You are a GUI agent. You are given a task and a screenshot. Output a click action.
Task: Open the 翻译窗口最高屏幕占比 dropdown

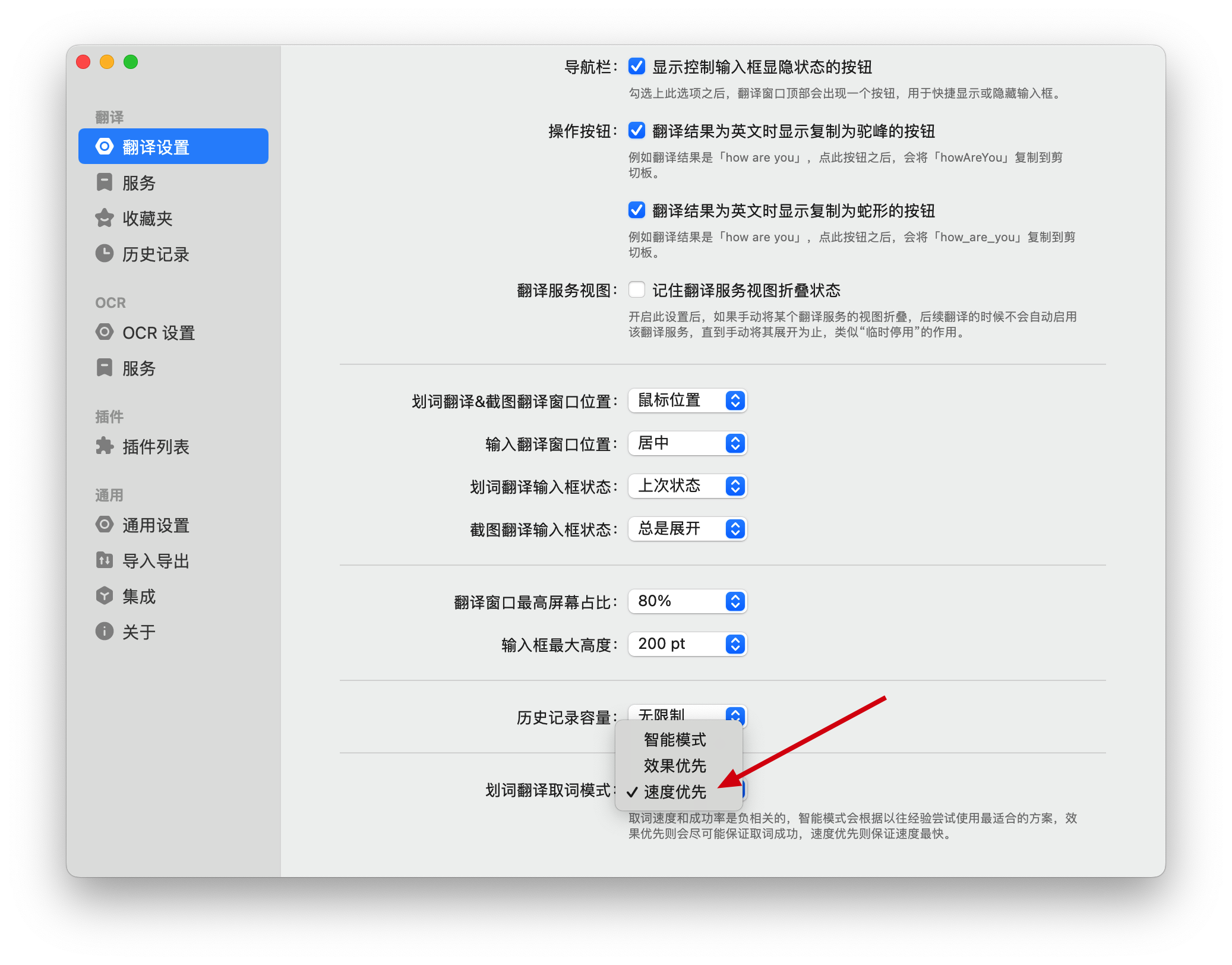pyautogui.click(x=687, y=601)
